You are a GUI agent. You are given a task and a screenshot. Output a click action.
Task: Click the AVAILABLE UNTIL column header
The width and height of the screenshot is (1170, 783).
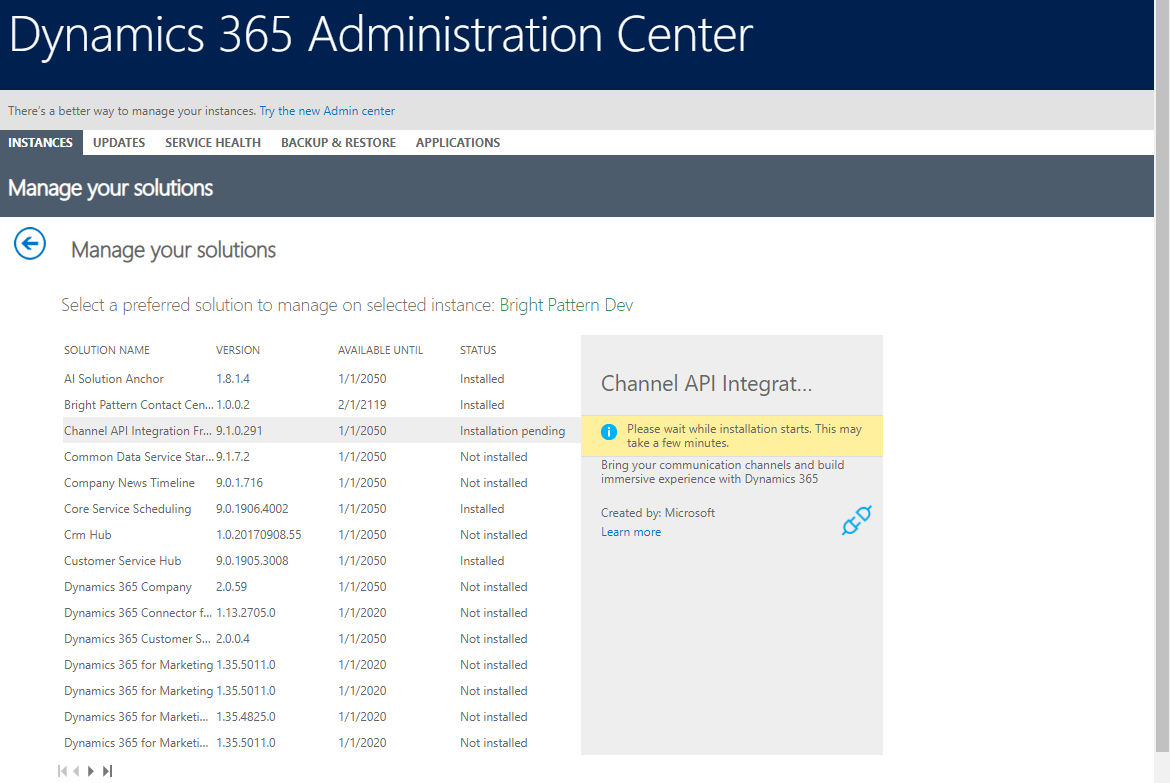click(x=381, y=350)
